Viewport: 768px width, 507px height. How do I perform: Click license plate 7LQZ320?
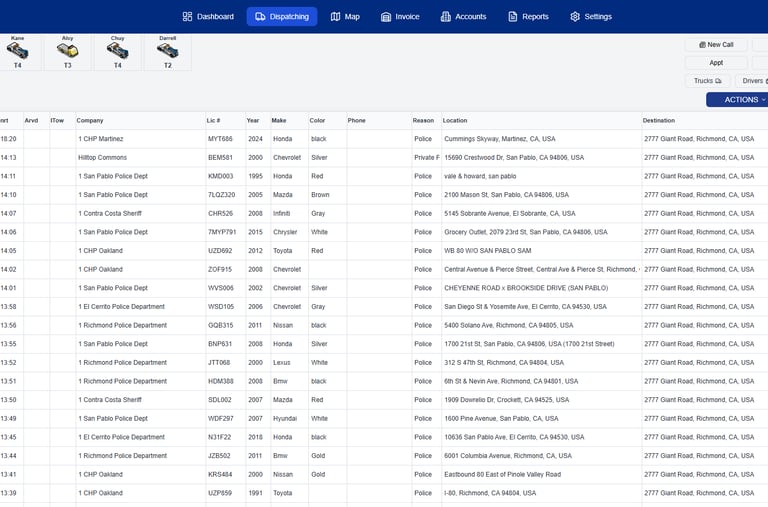[x=221, y=195]
